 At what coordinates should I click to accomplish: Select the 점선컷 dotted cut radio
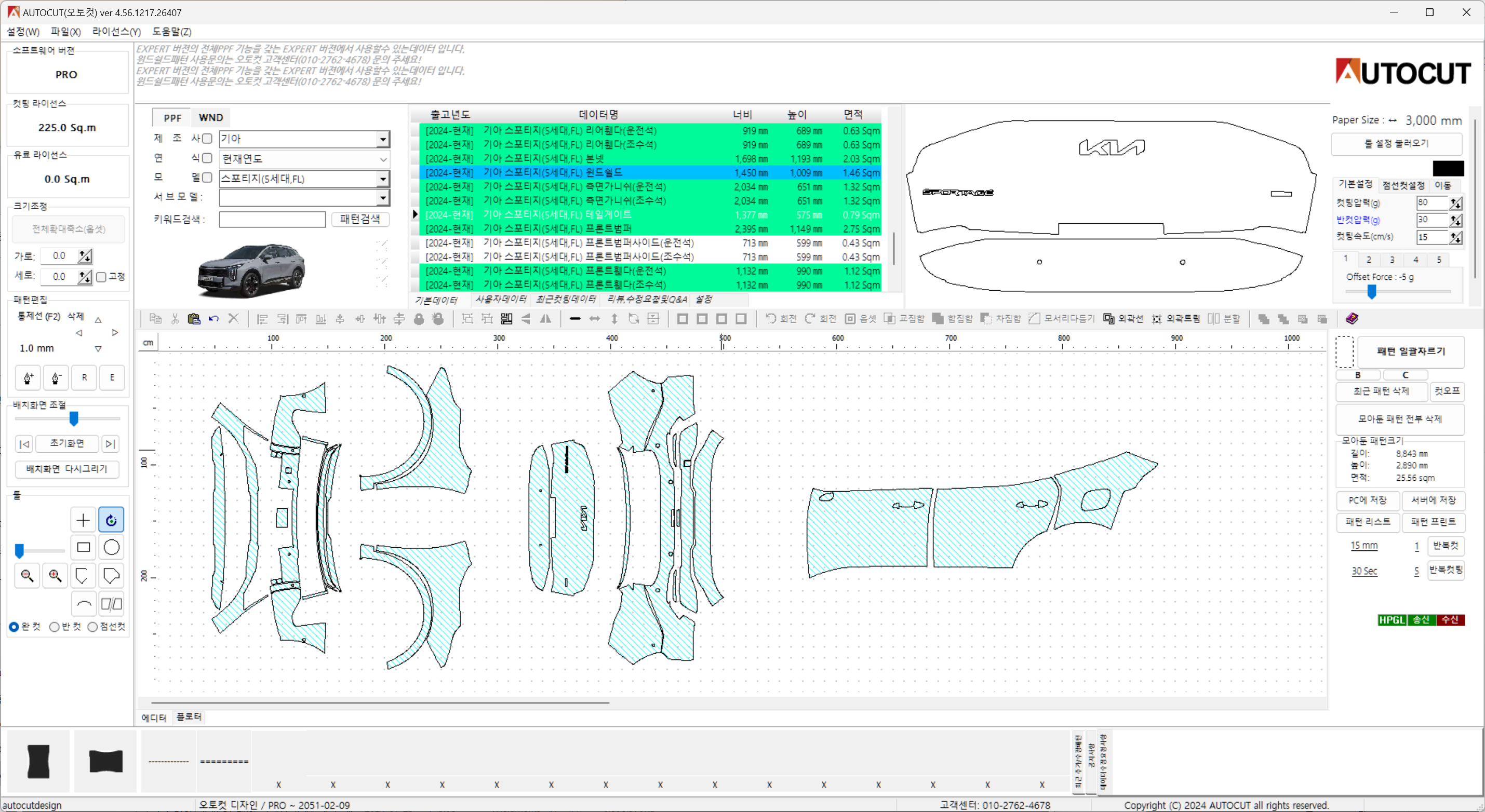click(92, 627)
